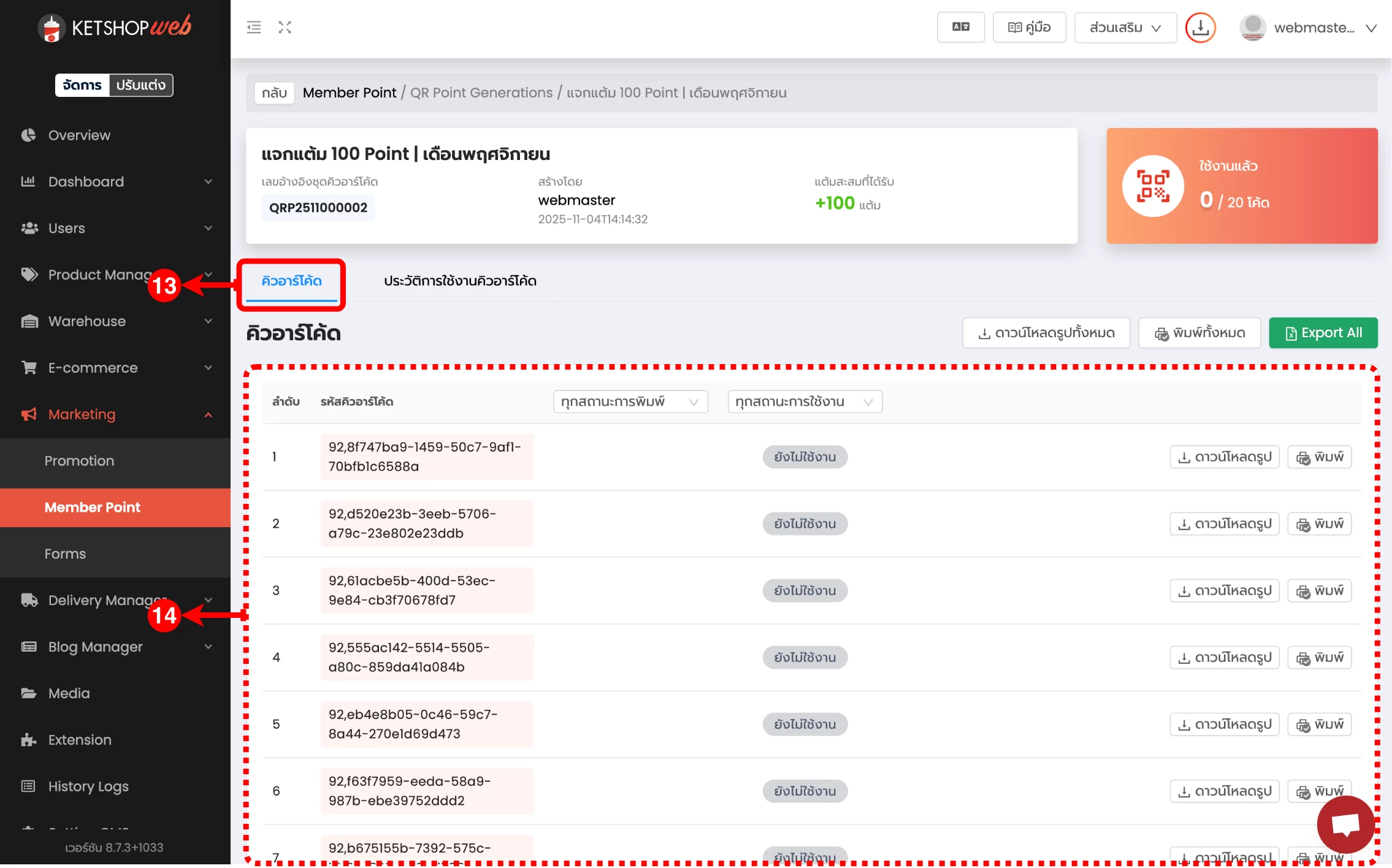1392x868 pixels.
Task: Click the QR code icon in orange card
Action: (1153, 186)
